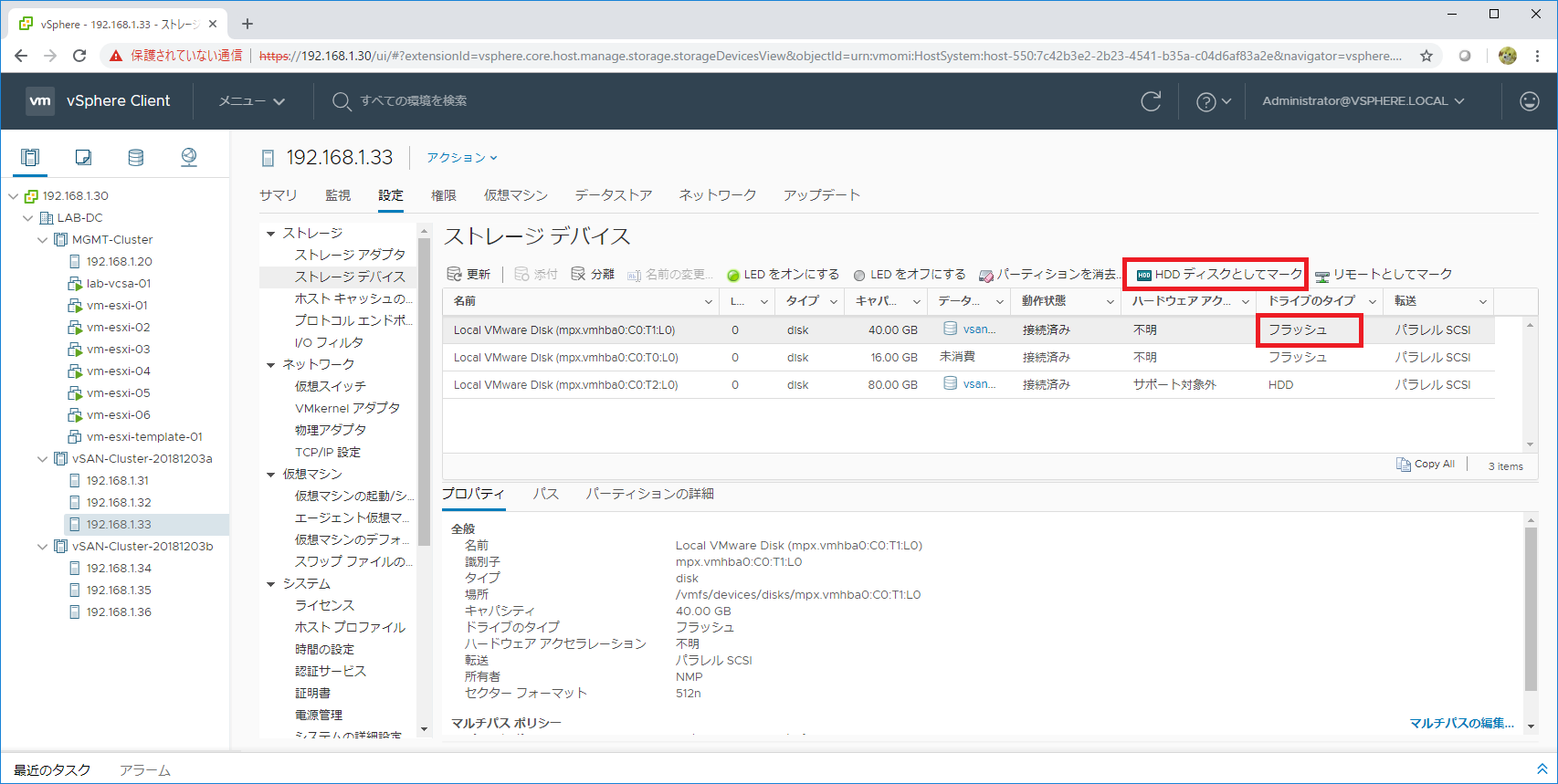Click the 更新 refresh toolbar button
The width and height of the screenshot is (1558, 784).
468,274
